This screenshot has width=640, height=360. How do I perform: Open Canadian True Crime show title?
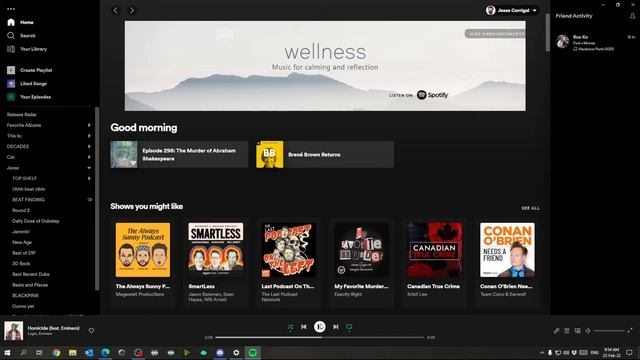click(x=433, y=287)
